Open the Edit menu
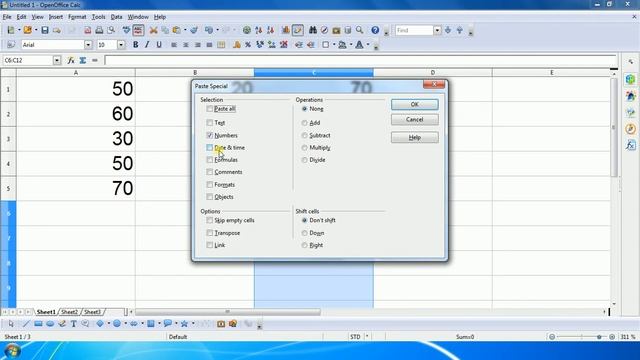 [x=21, y=17]
